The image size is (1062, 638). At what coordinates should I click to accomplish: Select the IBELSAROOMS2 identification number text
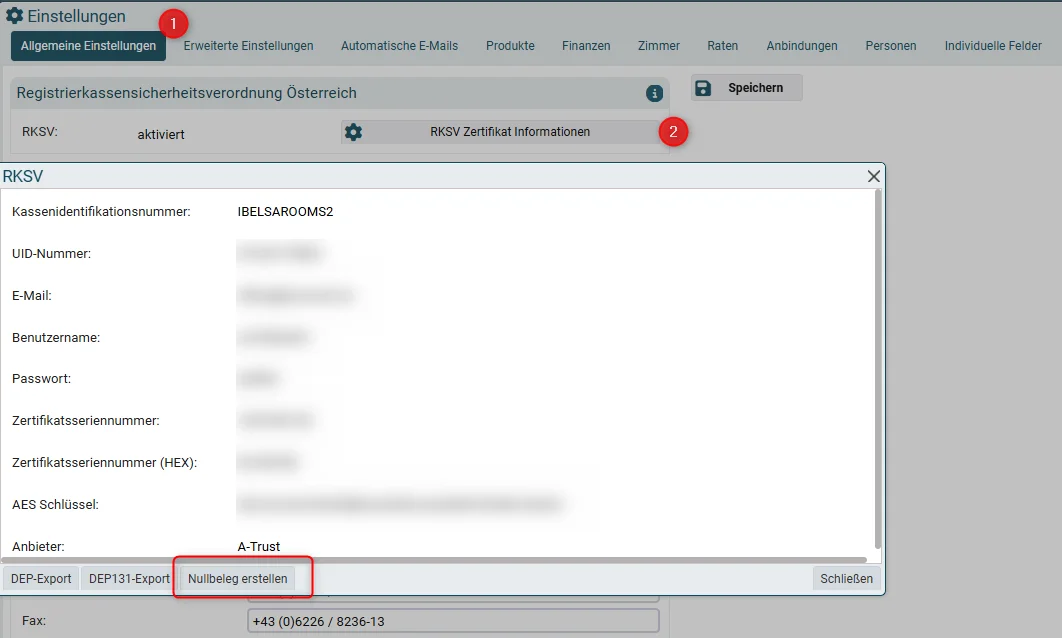(x=285, y=212)
